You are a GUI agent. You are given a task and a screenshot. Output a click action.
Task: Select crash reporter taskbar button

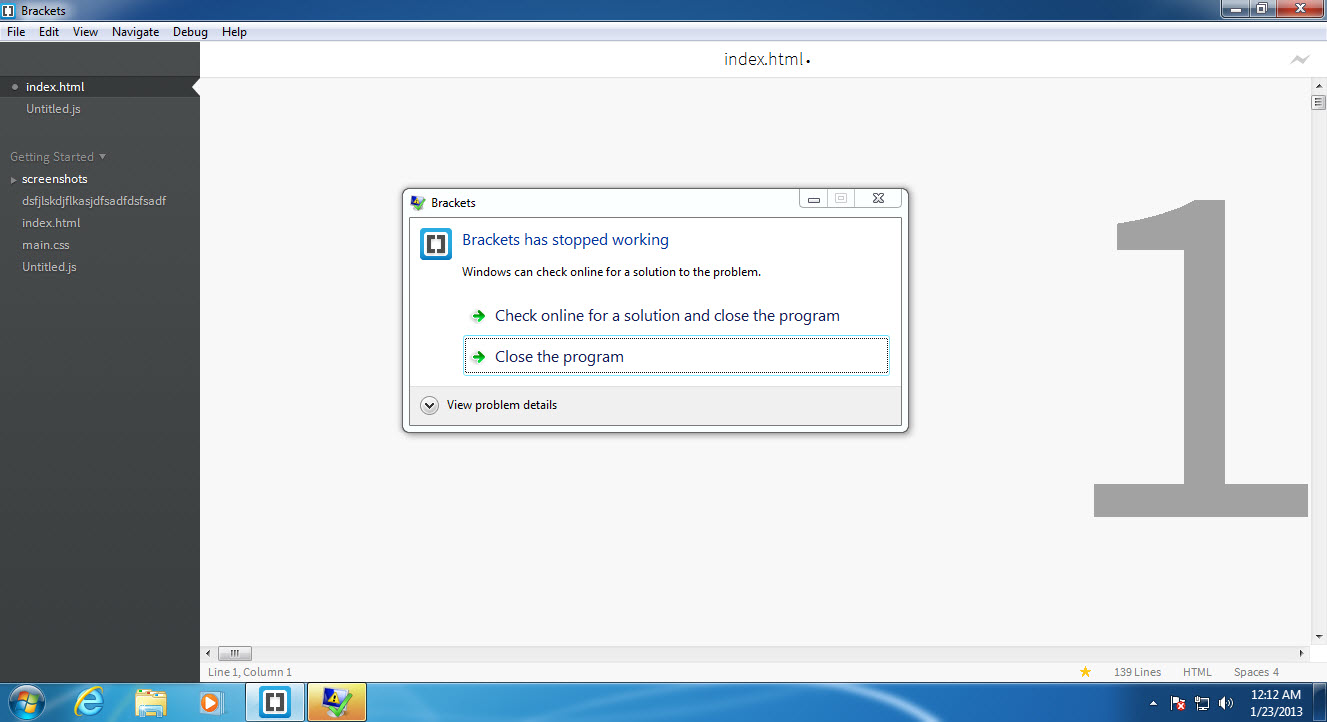coord(337,702)
